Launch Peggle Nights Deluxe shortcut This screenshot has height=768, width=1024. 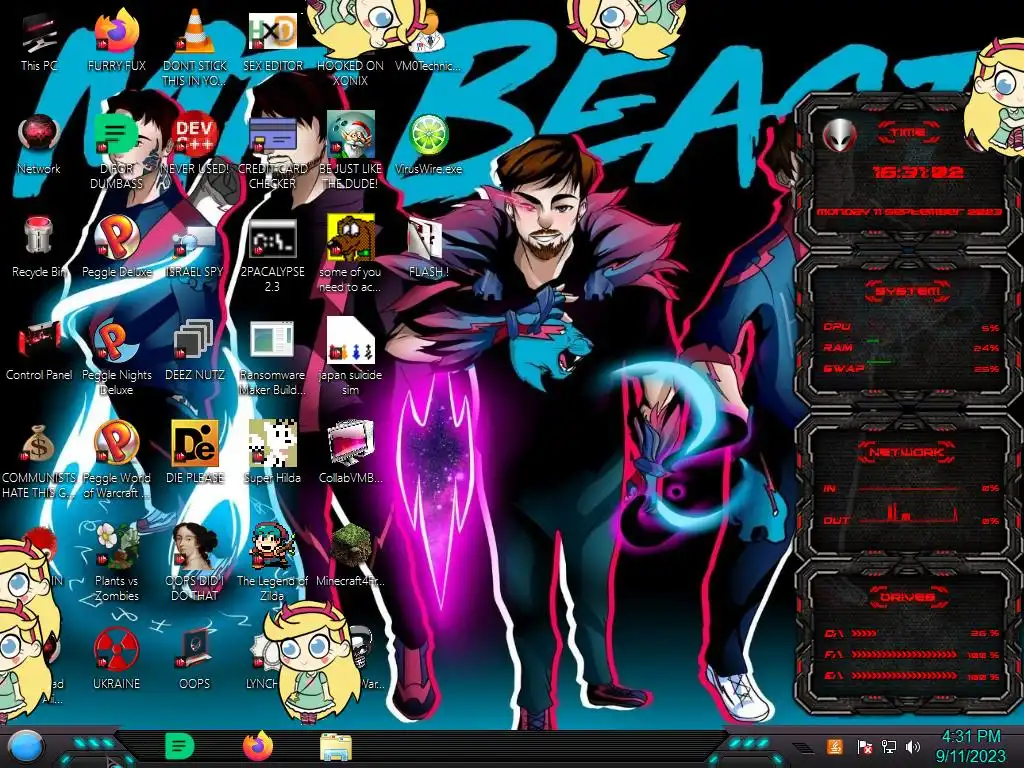[116, 358]
